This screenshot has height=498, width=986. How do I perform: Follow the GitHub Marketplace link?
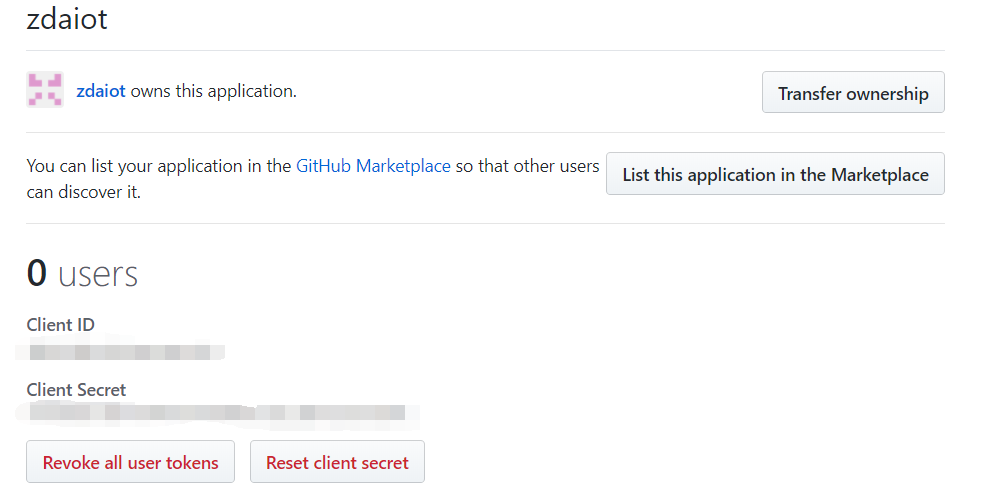tap(373, 166)
